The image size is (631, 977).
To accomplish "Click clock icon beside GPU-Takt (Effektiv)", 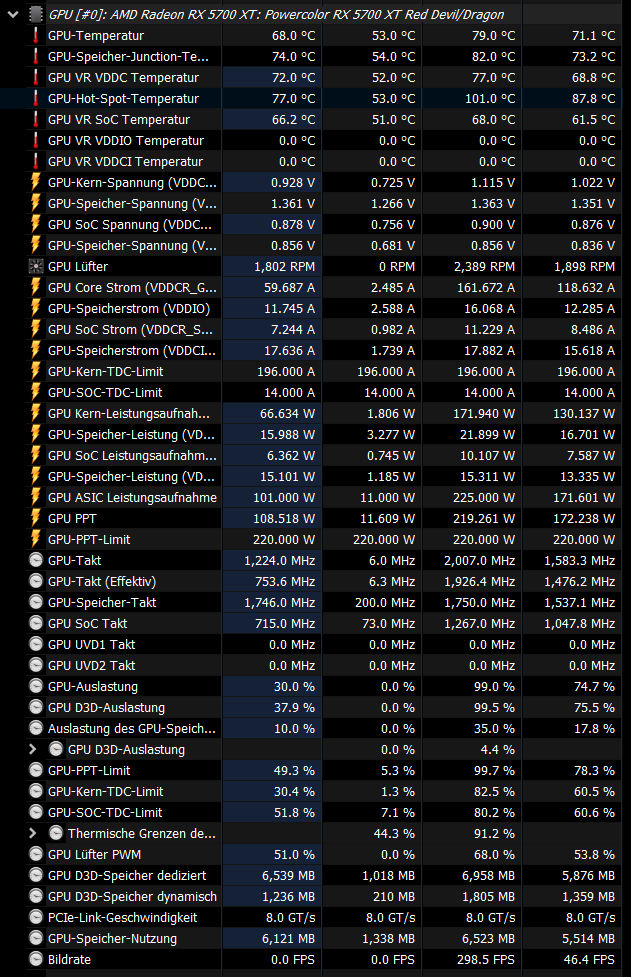I will tap(36, 581).
